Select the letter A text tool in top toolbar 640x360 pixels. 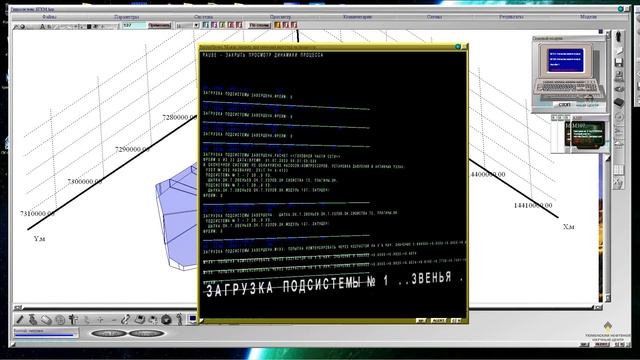tap(42, 27)
